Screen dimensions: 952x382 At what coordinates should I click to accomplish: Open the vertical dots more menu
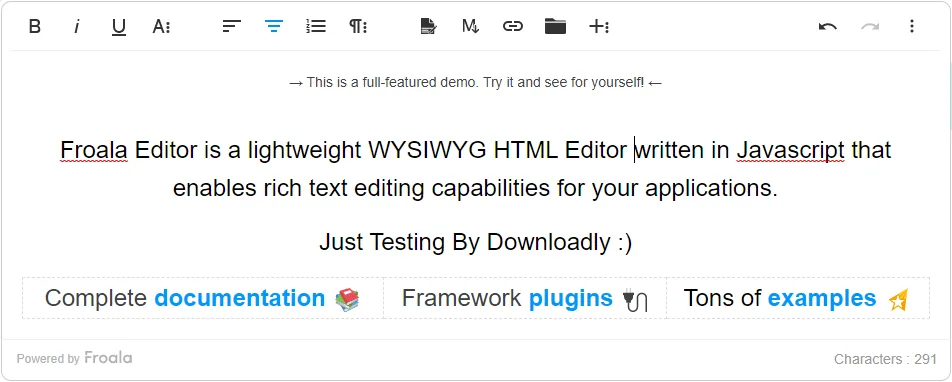pyautogui.click(x=911, y=26)
